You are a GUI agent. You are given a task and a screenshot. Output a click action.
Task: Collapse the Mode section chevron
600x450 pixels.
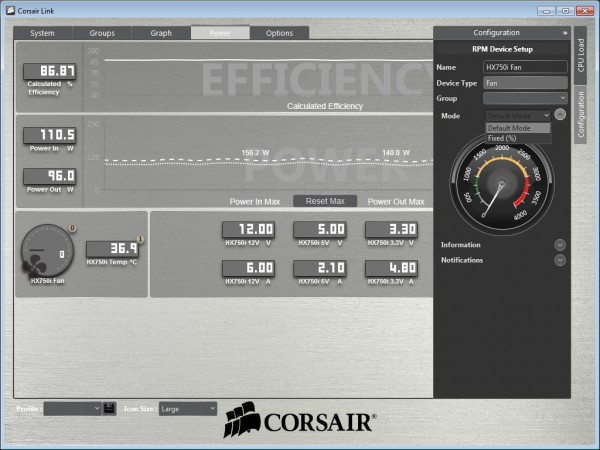[560, 114]
